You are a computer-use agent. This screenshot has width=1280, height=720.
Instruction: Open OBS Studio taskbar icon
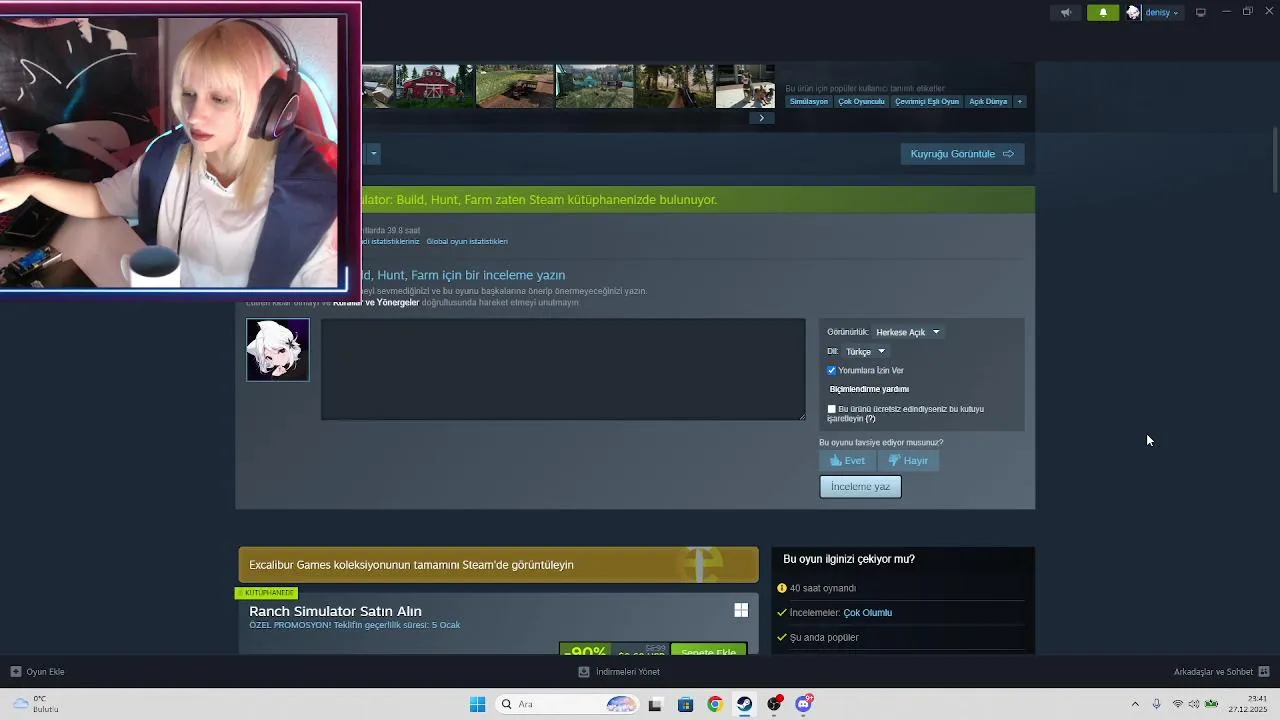pos(775,704)
